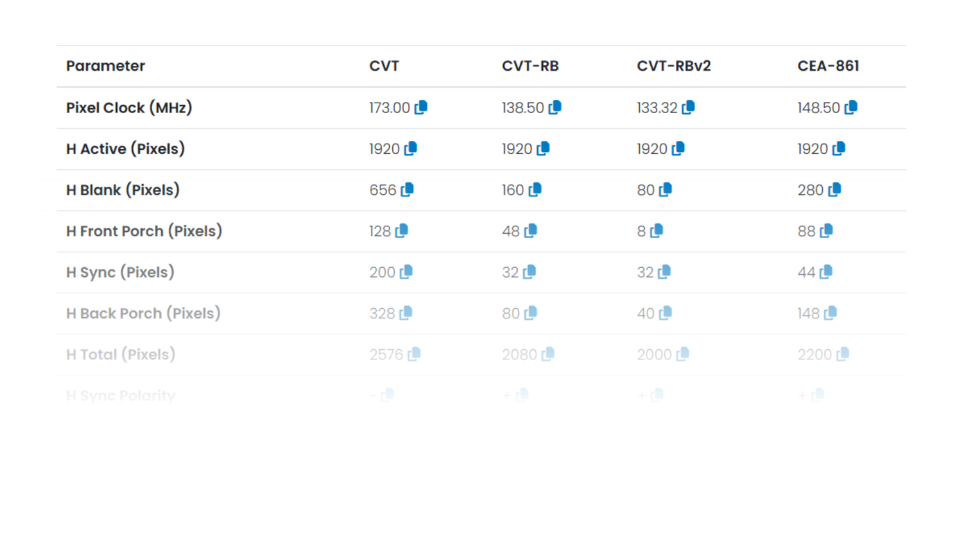Image resolution: width=960 pixels, height=540 pixels.
Task: Copy the CVT-RBv2 H Front Porch value 8
Action: point(656,230)
